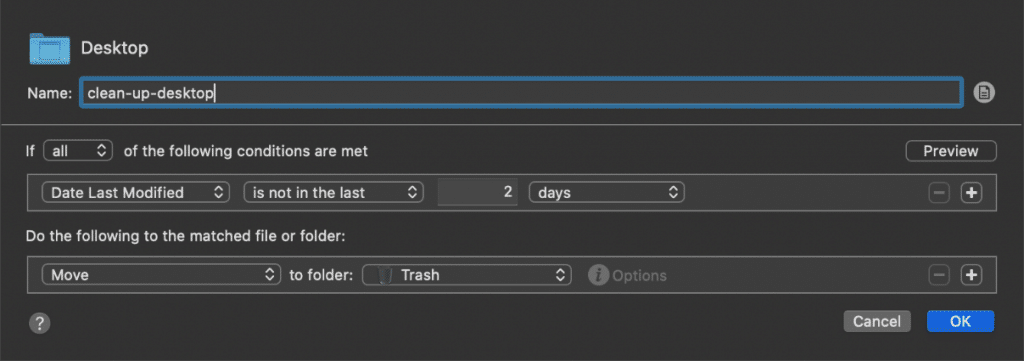Viewport: 1024px width, 361px height.
Task: Expand the Date Last Modified attribute dropdown
Action: [136, 193]
